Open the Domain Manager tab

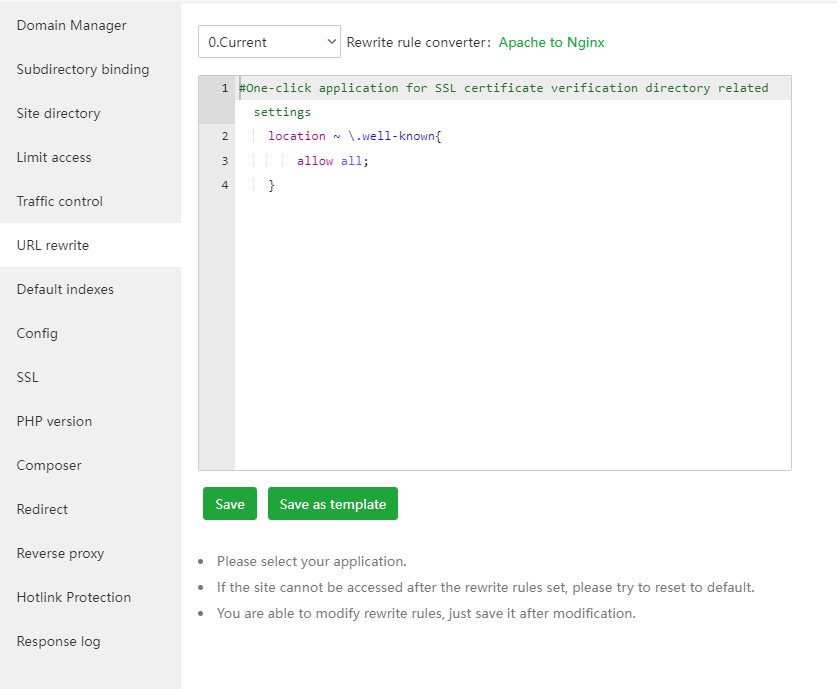point(71,25)
